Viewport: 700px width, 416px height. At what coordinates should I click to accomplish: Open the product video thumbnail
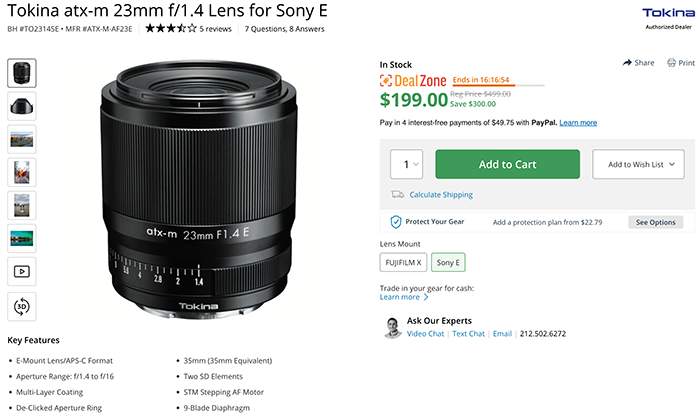(x=21, y=271)
